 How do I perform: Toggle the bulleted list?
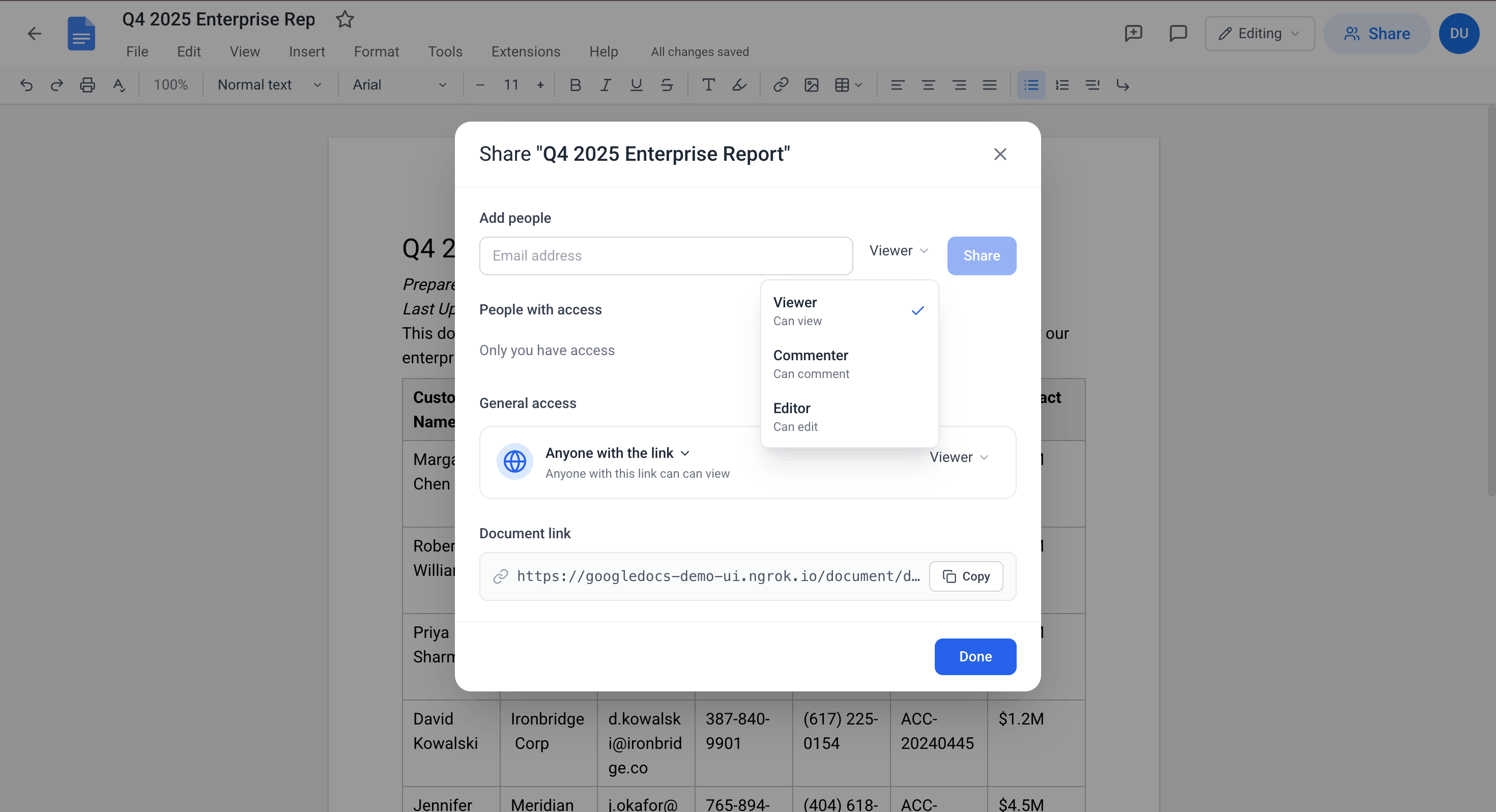(1031, 85)
